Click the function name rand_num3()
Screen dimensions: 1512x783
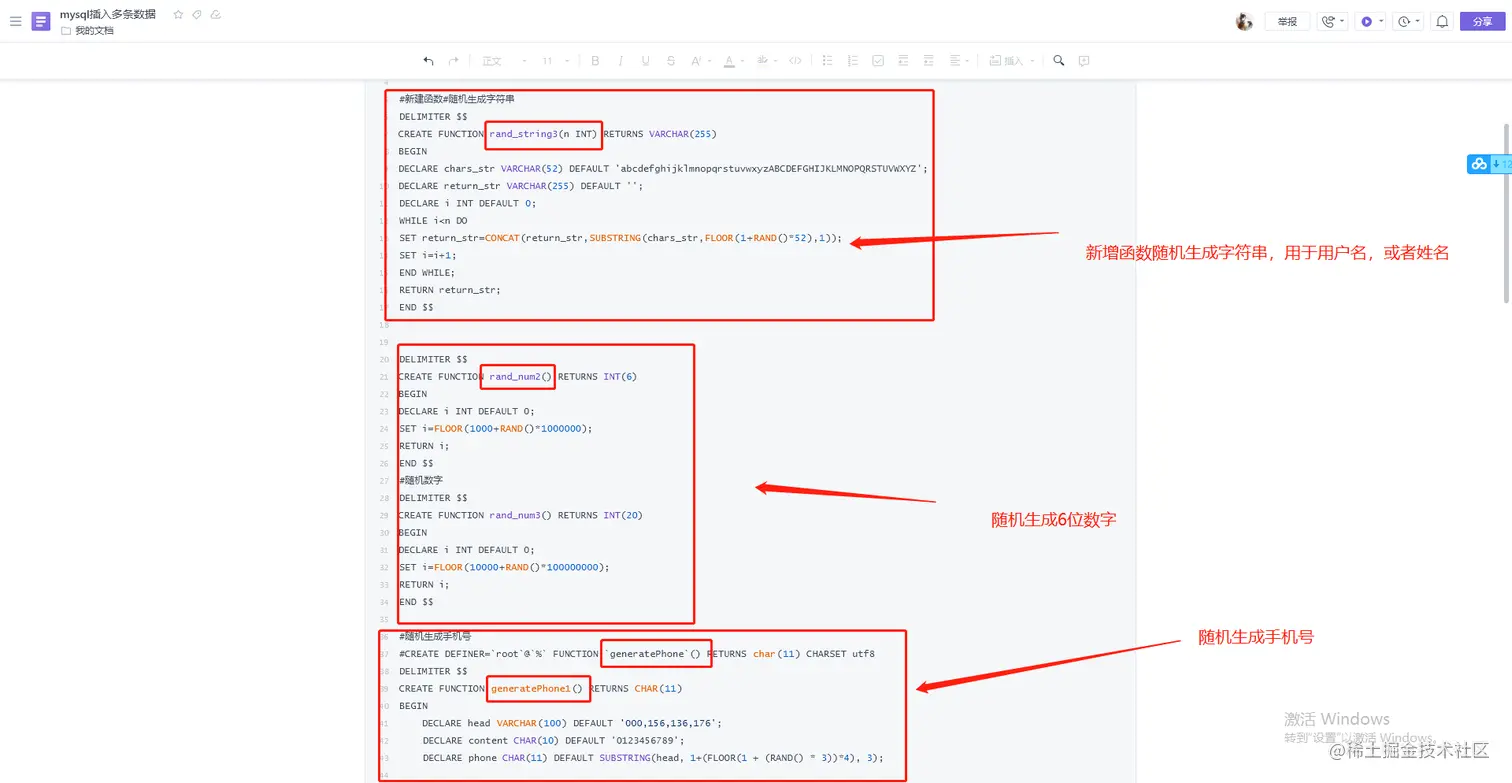[x=520, y=515]
